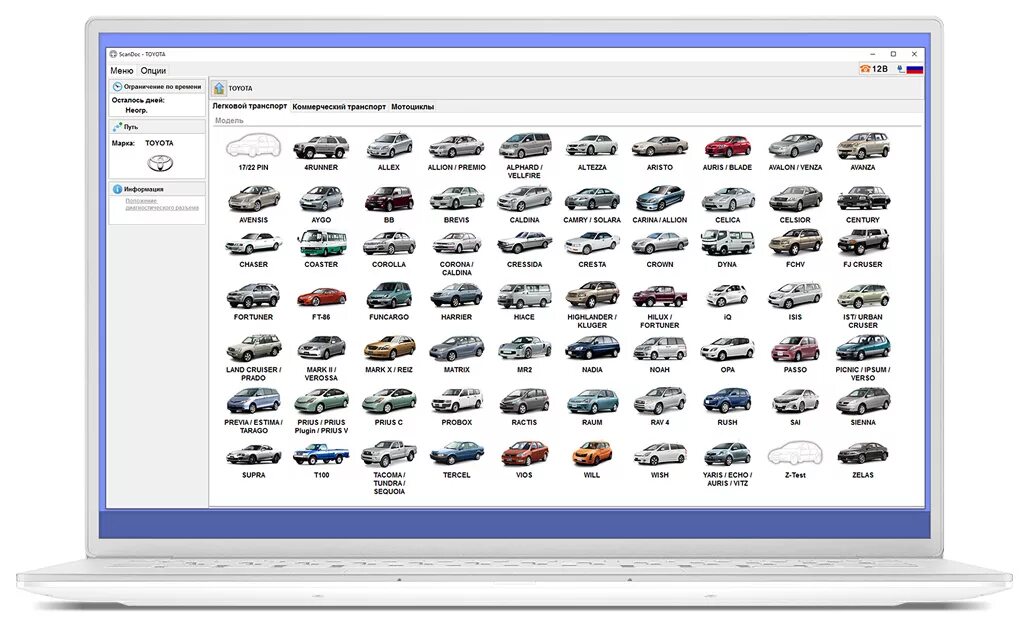Select the HIACE model
The height and width of the screenshot is (626, 1024).
(524, 302)
